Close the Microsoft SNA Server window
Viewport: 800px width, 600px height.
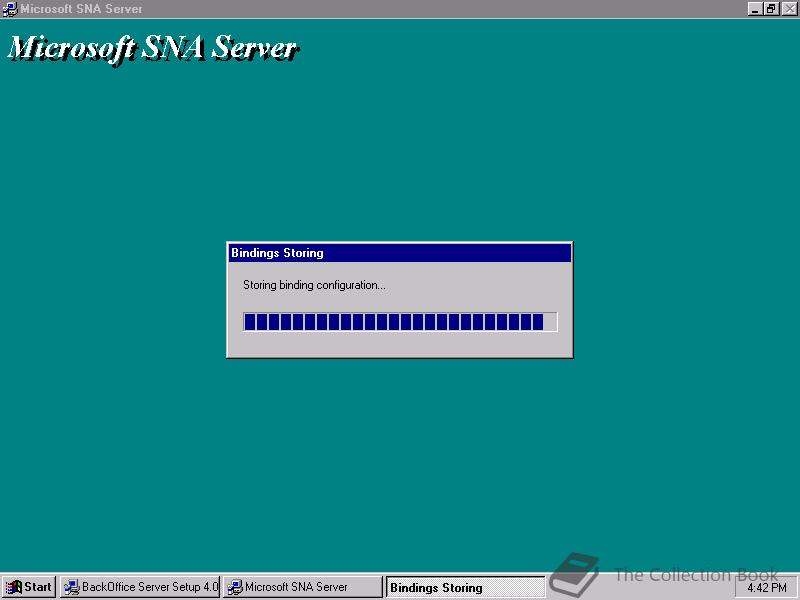click(x=789, y=9)
